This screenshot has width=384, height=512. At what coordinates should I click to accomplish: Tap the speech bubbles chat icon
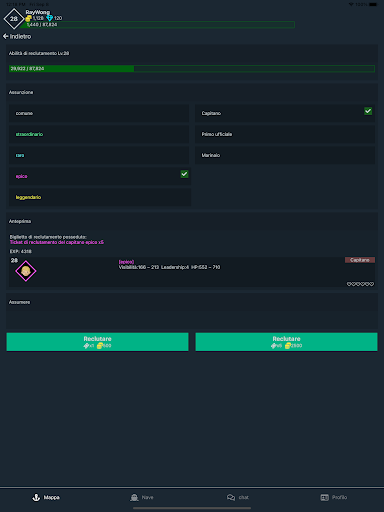pos(231,497)
